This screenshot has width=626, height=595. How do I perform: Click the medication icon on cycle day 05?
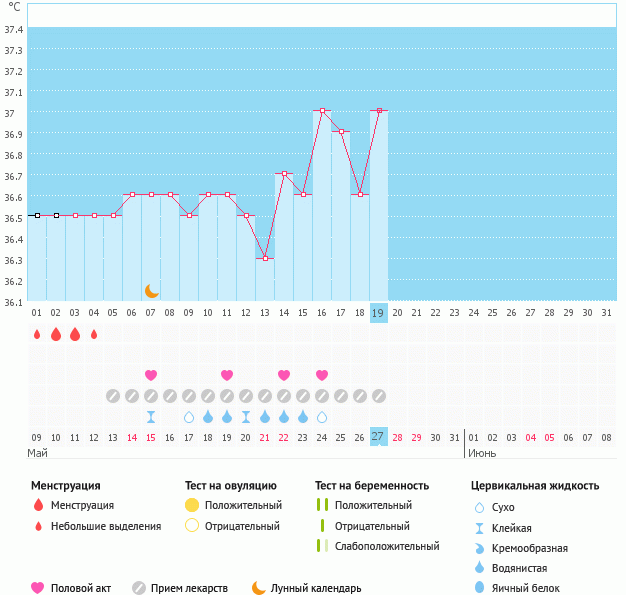[113, 396]
